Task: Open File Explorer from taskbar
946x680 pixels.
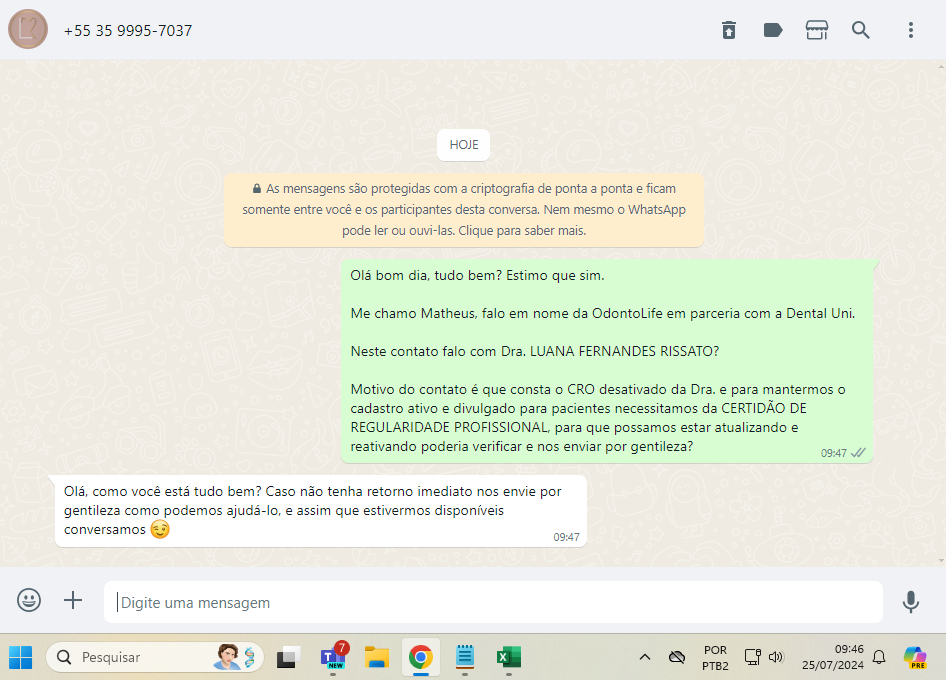Action: (x=376, y=657)
